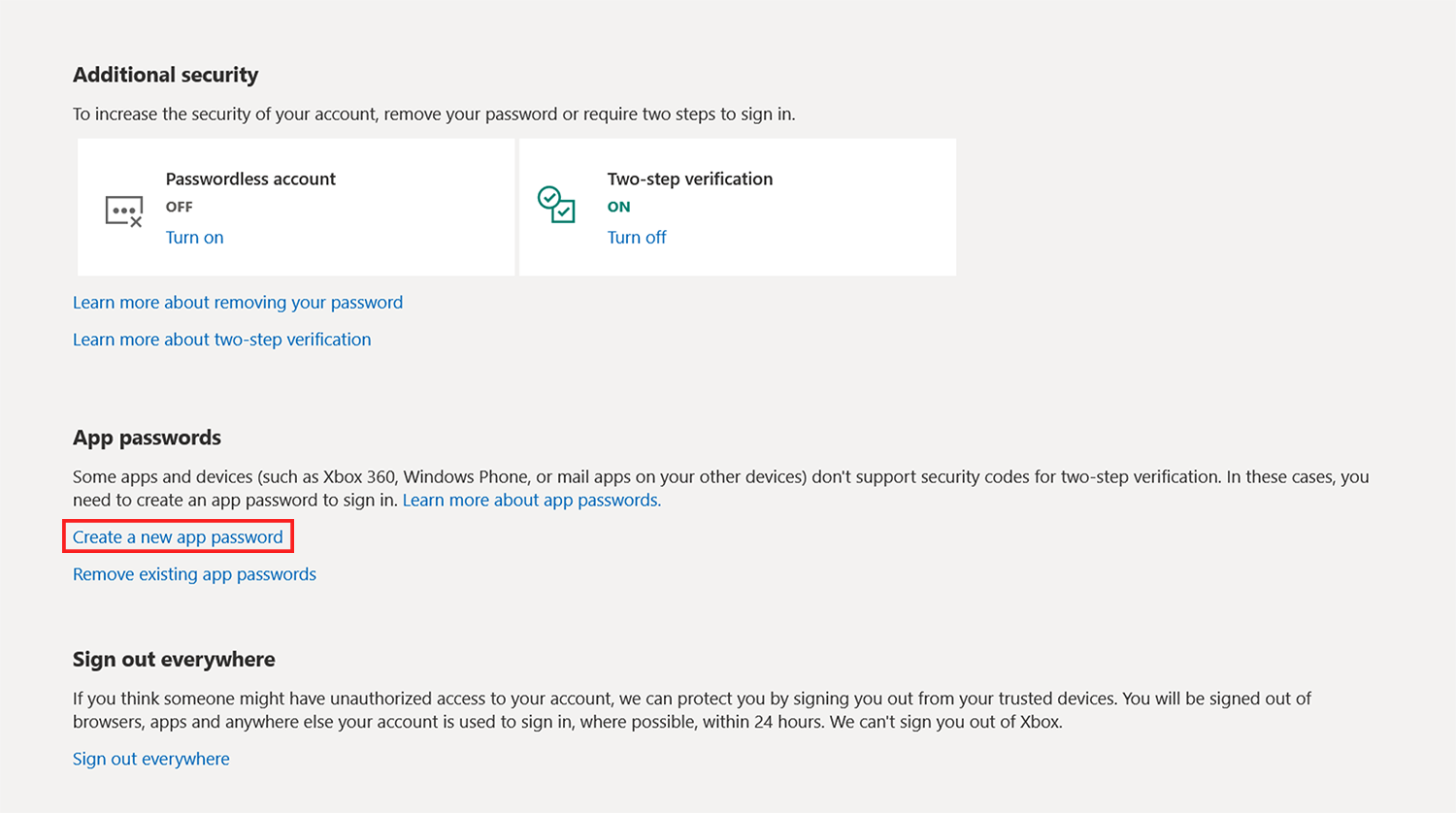The height and width of the screenshot is (813, 1456).
Task: Click the Two-step verification checkmark icon
Action: [x=556, y=205]
